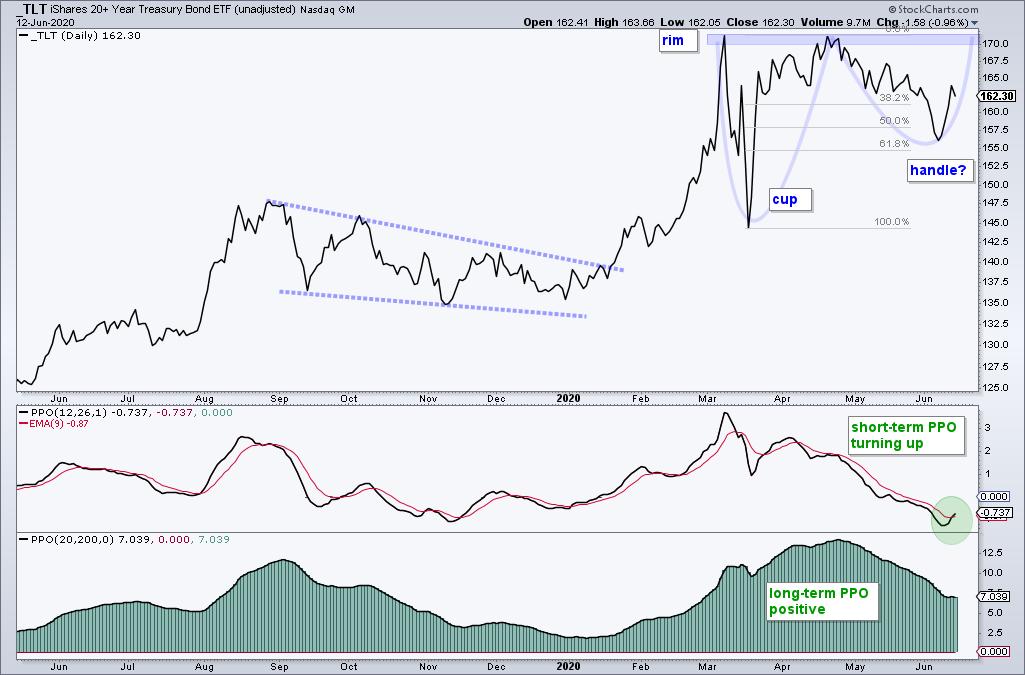
Task: Click the '12.5' label on long-term PPO axis
Action: 992,552
